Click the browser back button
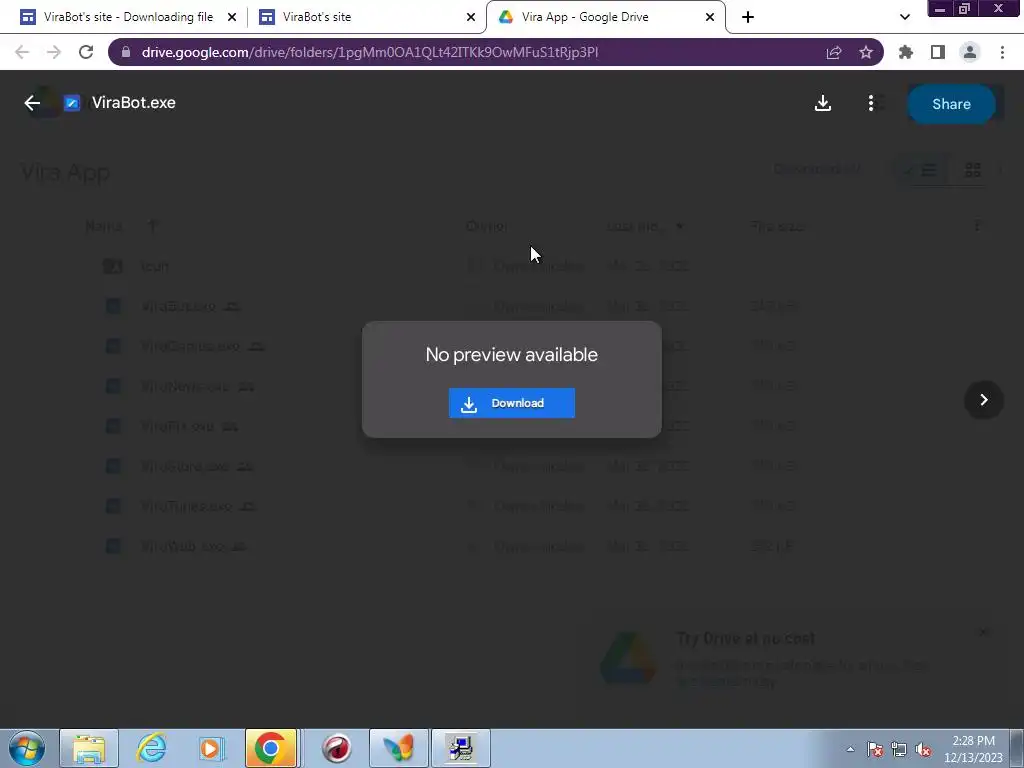1024x768 pixels. coord(22,52)
